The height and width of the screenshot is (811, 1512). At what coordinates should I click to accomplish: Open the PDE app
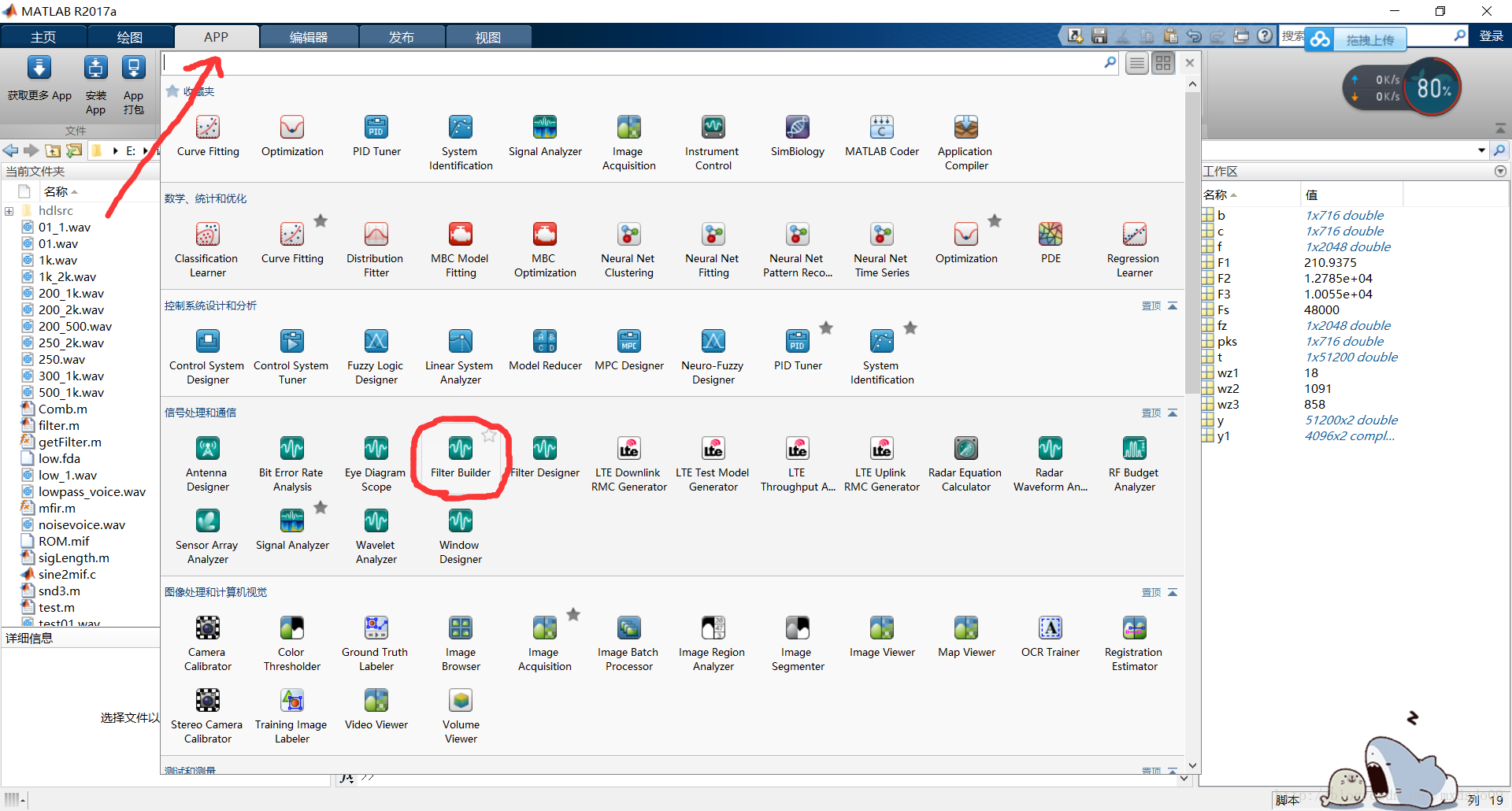tap(1051, 243)
